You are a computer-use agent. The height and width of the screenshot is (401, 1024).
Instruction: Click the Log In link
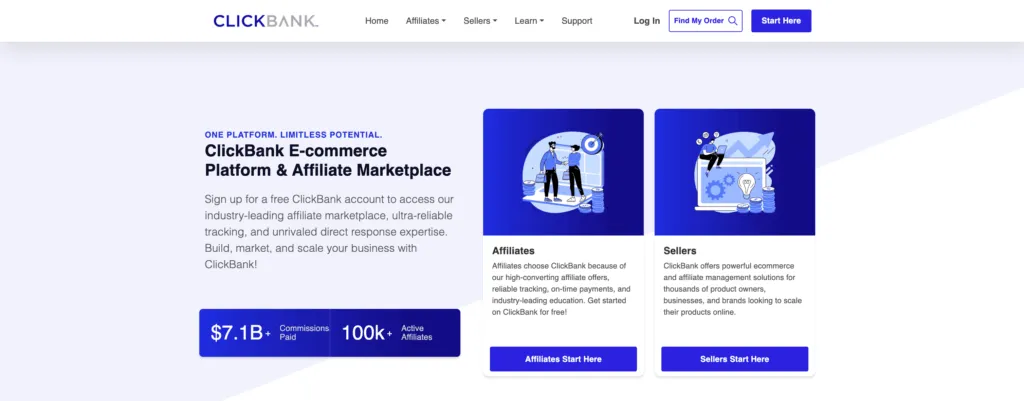[647, 21]
